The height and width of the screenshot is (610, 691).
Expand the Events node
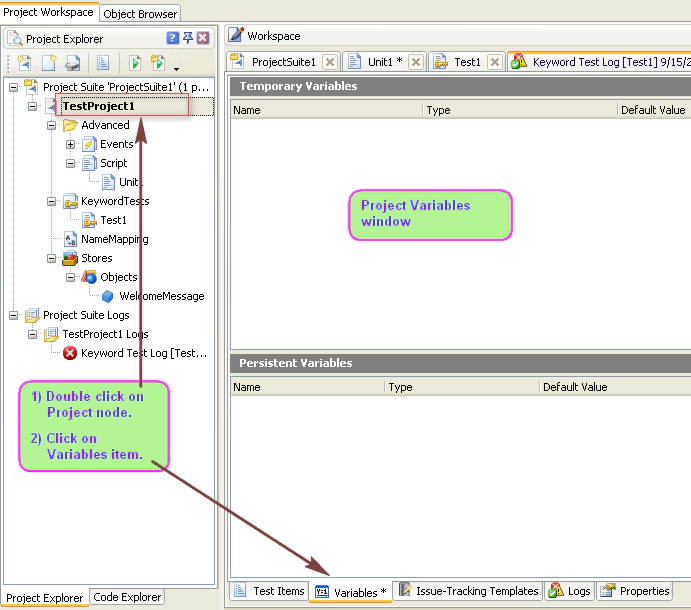tap(71, 144)
